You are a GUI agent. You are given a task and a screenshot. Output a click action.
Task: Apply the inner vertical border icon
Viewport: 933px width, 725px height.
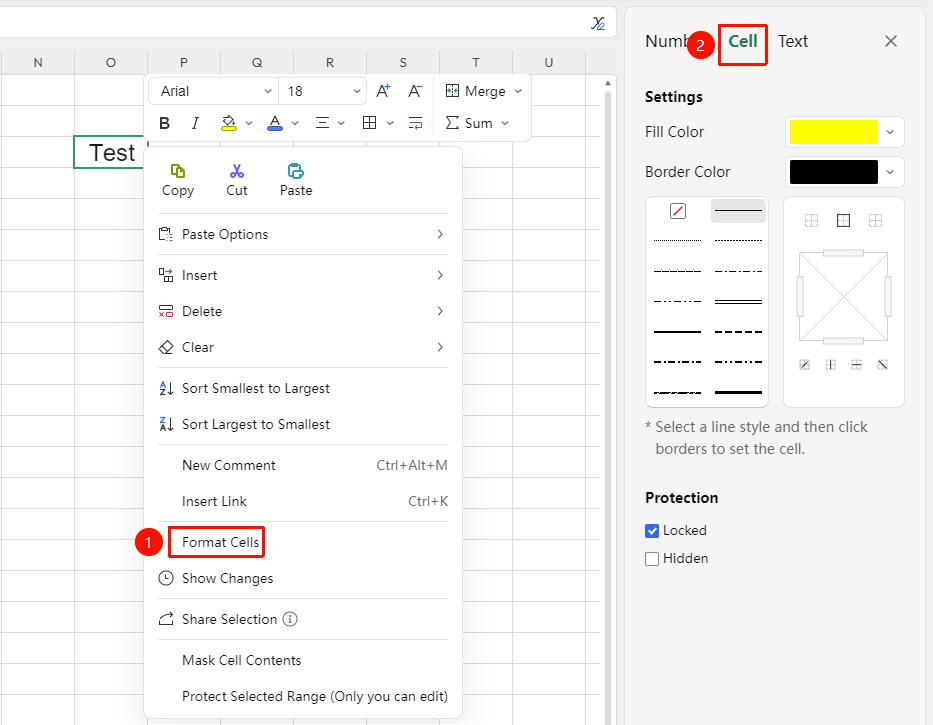tap(831, 365)
